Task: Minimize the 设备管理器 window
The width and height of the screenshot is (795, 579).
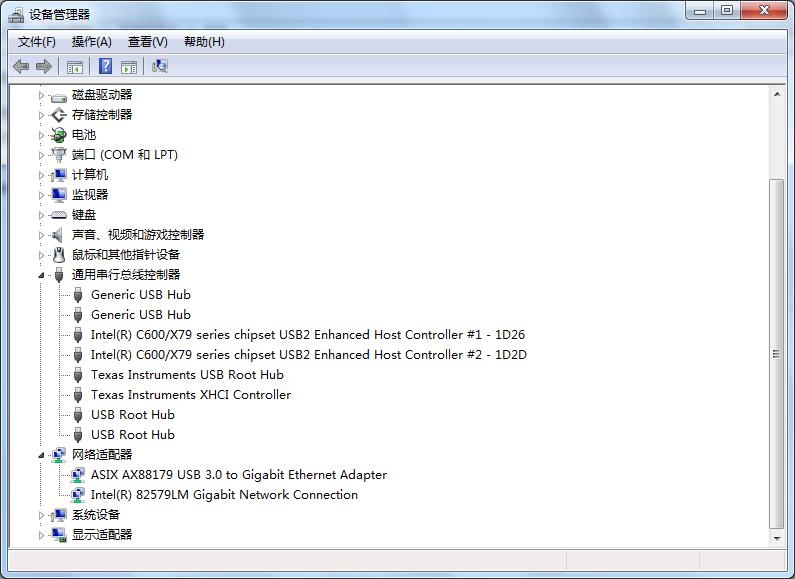Action: 700,11
